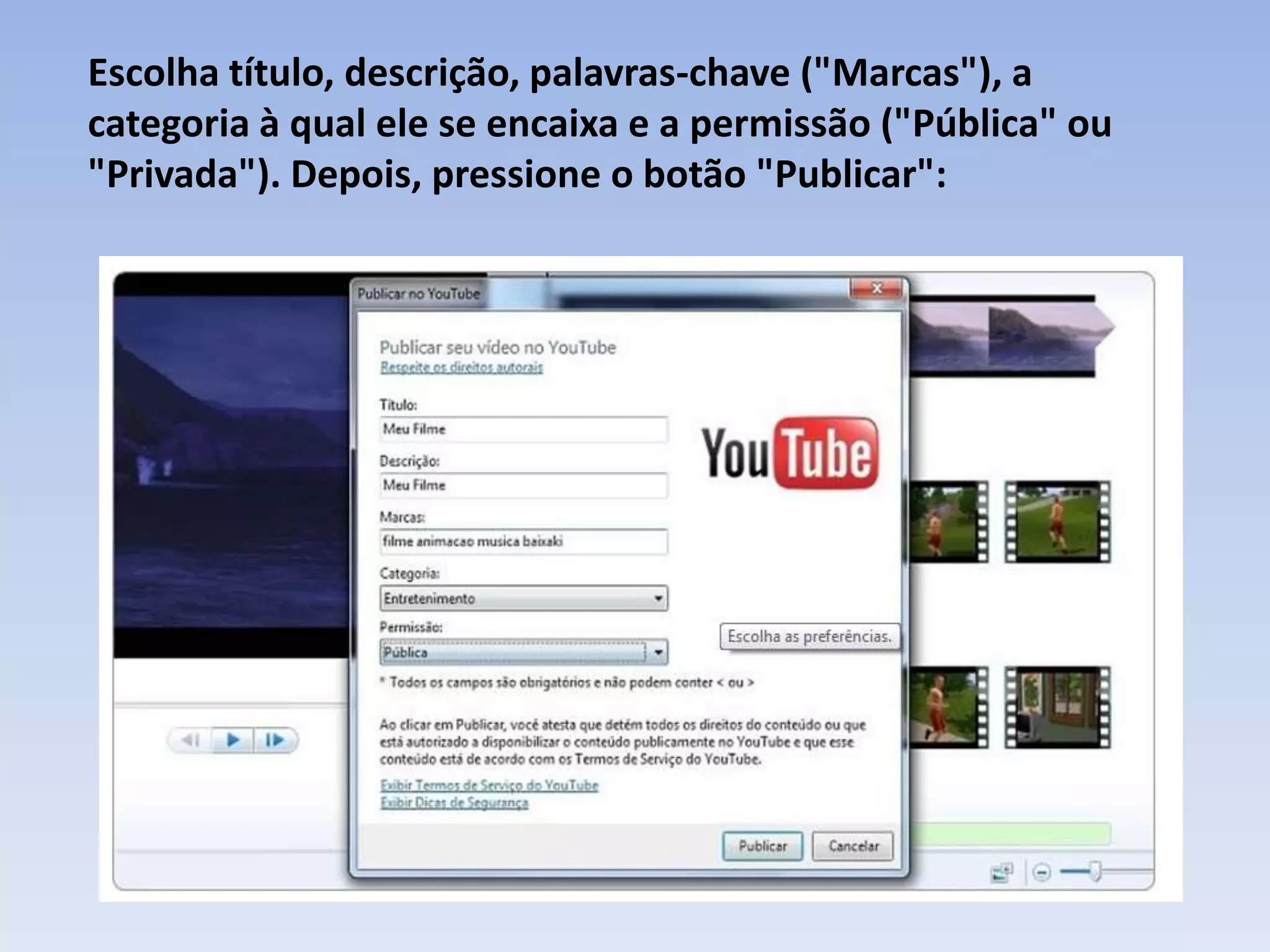
Task: Open 'Exibir Dicas de Segurança' link
Action: click(455, 803)
